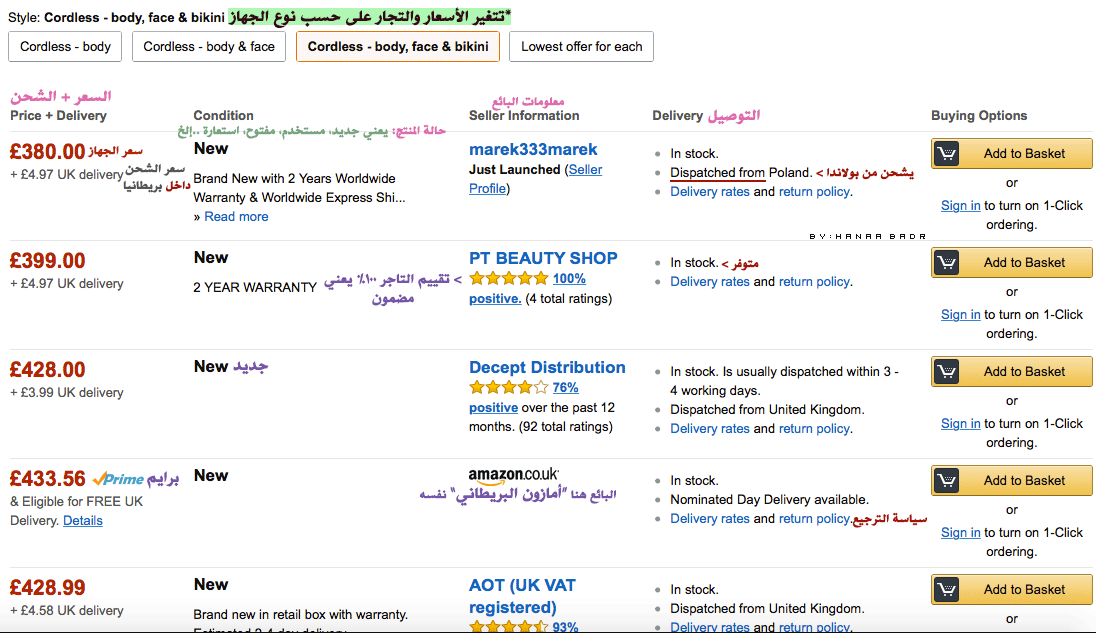Screen dimensions: 1096x633
Task: Expand Read more in the £380.00 condition
Action: coord(236,217)
